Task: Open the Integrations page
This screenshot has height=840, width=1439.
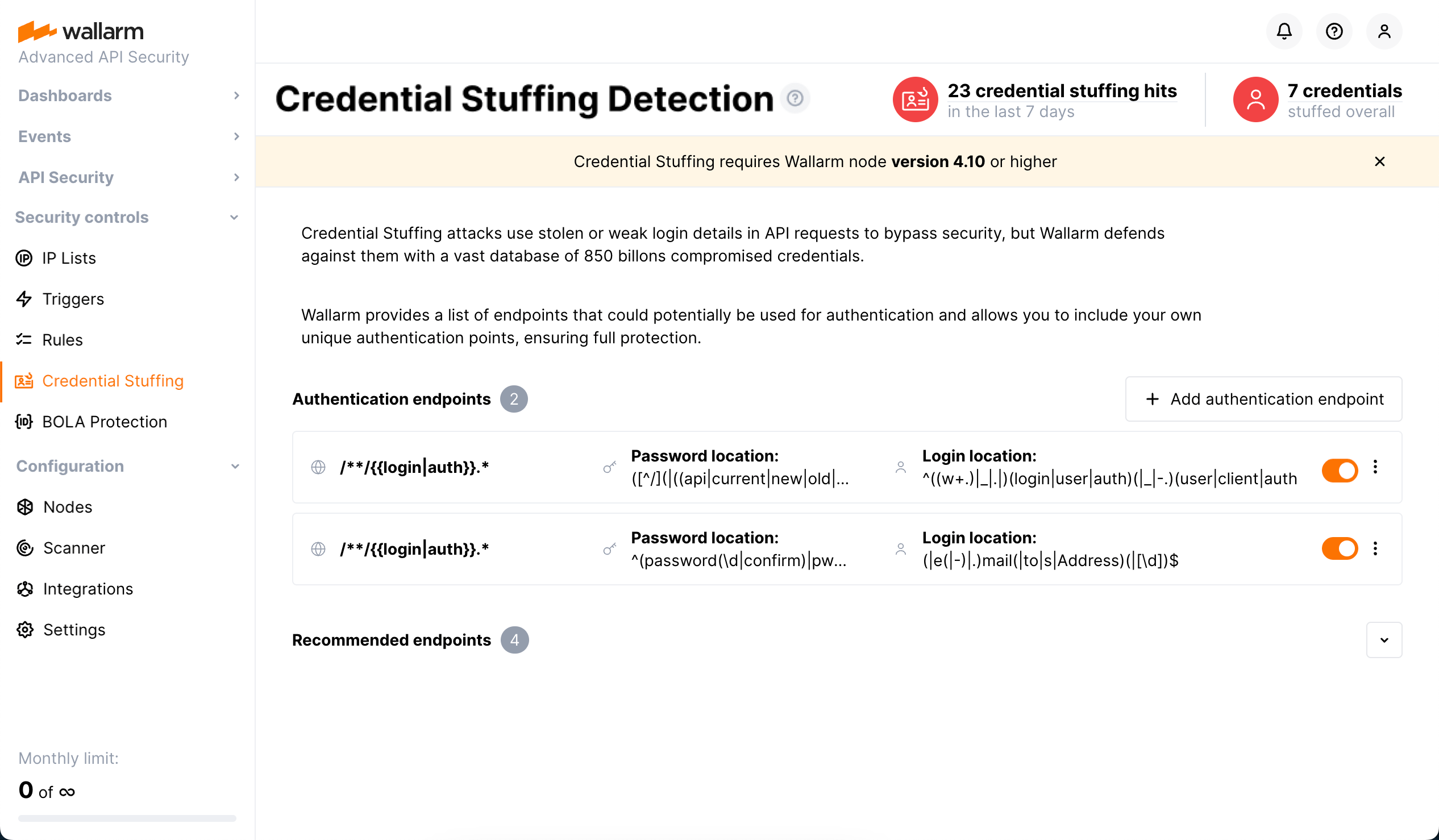Action: (88, 588)
